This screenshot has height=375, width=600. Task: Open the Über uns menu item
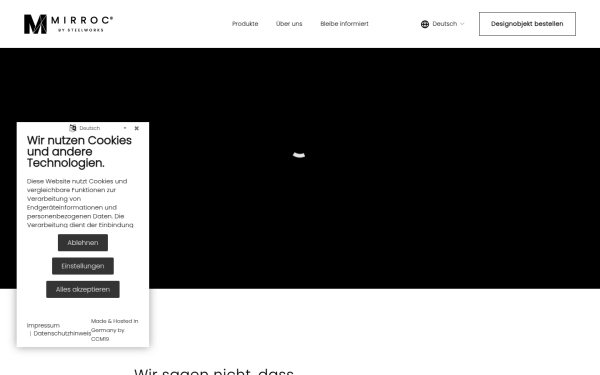289,24
